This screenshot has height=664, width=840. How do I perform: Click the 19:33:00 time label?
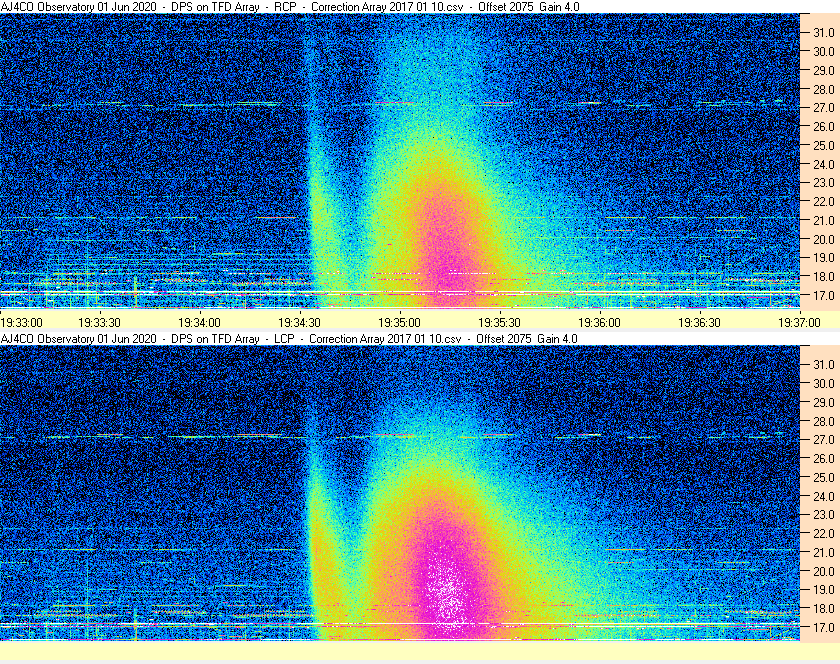pyautogui.click(x=21, y=323)
